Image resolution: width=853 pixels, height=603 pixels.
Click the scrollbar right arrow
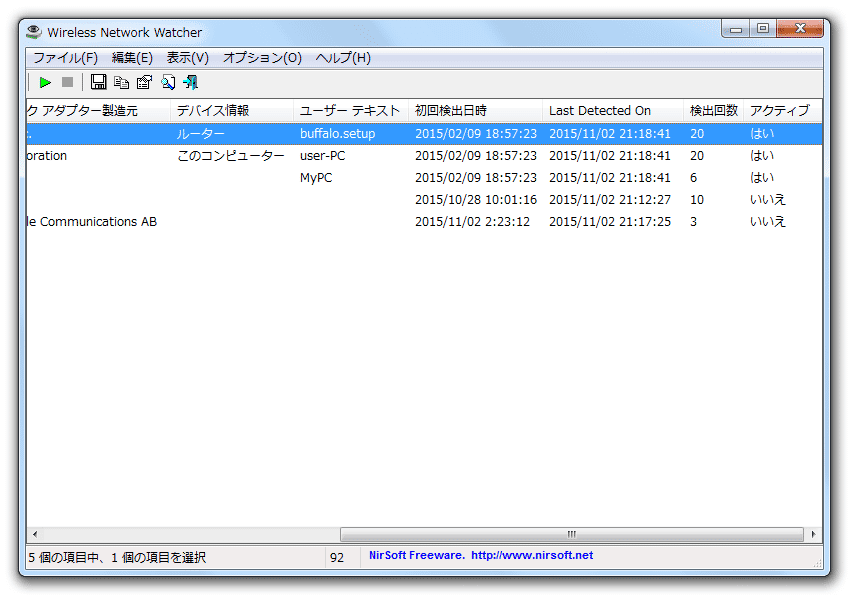coord(813,534)
